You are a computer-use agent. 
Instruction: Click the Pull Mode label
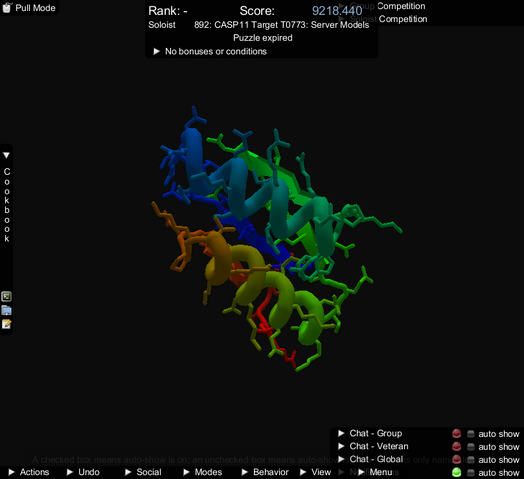pos(35,8)
